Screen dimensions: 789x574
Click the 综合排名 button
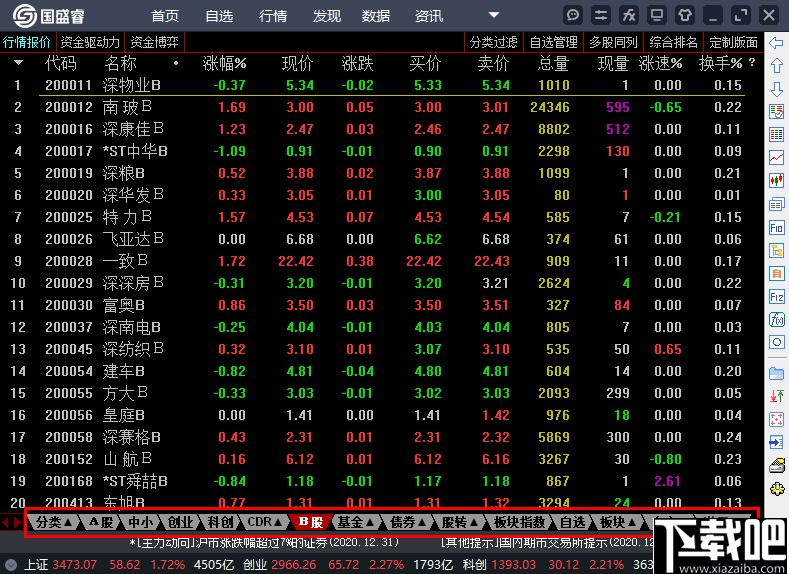pos(673,42)
